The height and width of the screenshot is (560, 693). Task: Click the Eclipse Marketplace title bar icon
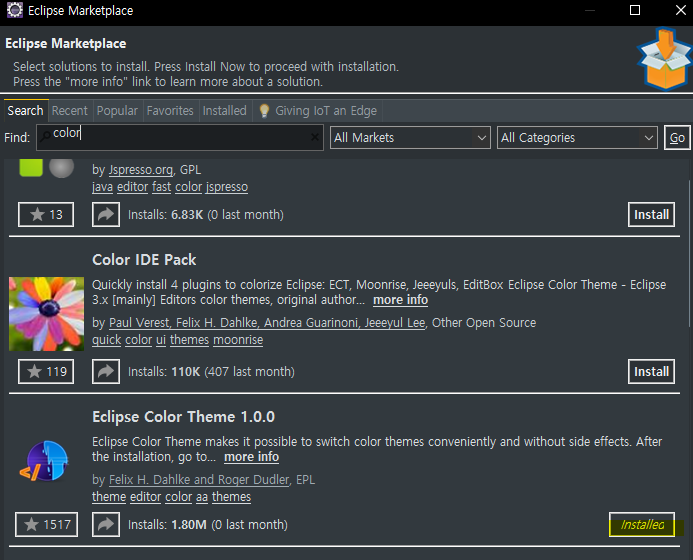[x=15, y=10]
